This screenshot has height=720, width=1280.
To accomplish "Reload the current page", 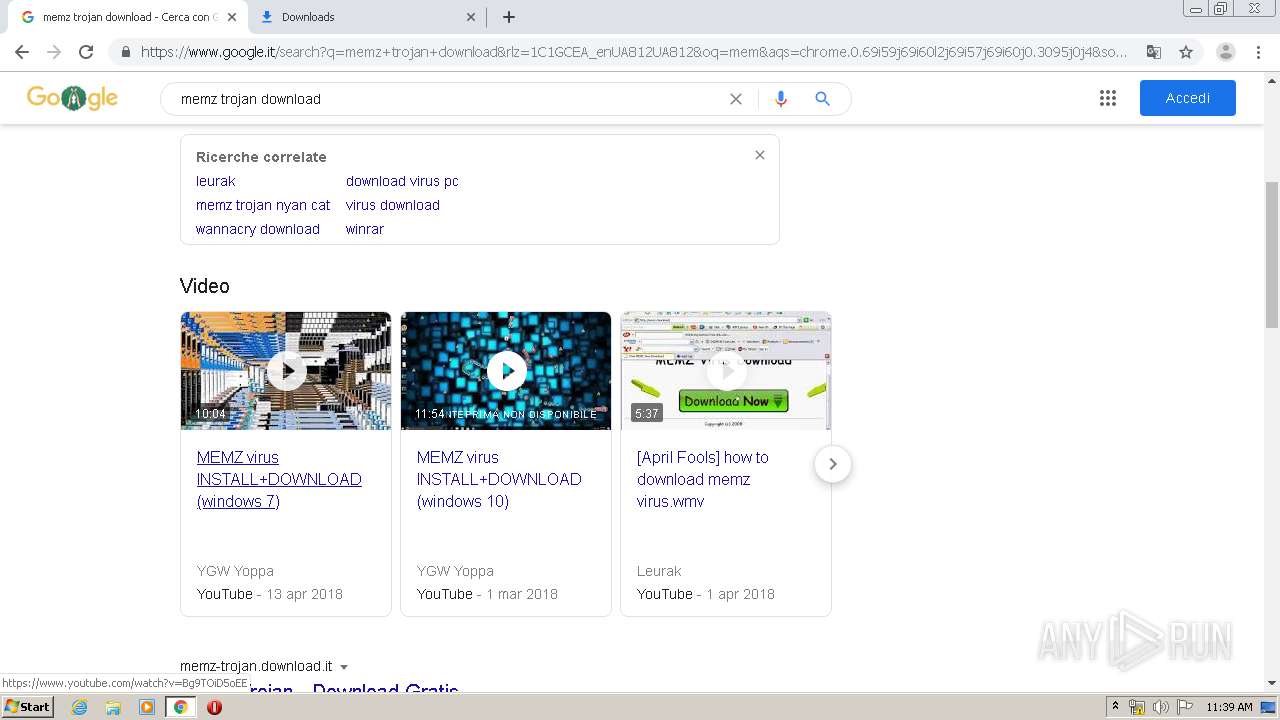I will [86, 52].
